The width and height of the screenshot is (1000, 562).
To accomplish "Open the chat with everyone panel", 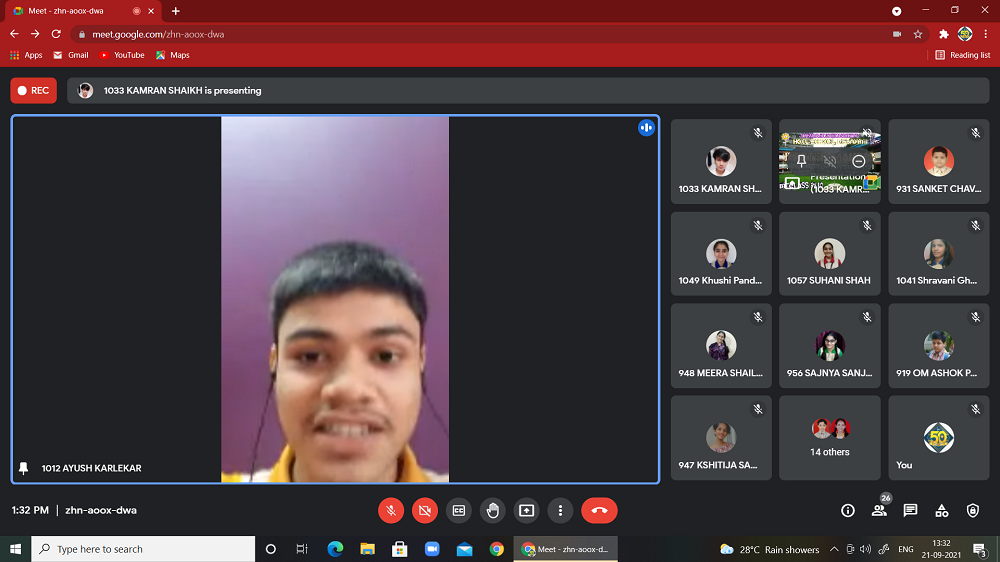I will pyautogui.click(x=910, y=510).
